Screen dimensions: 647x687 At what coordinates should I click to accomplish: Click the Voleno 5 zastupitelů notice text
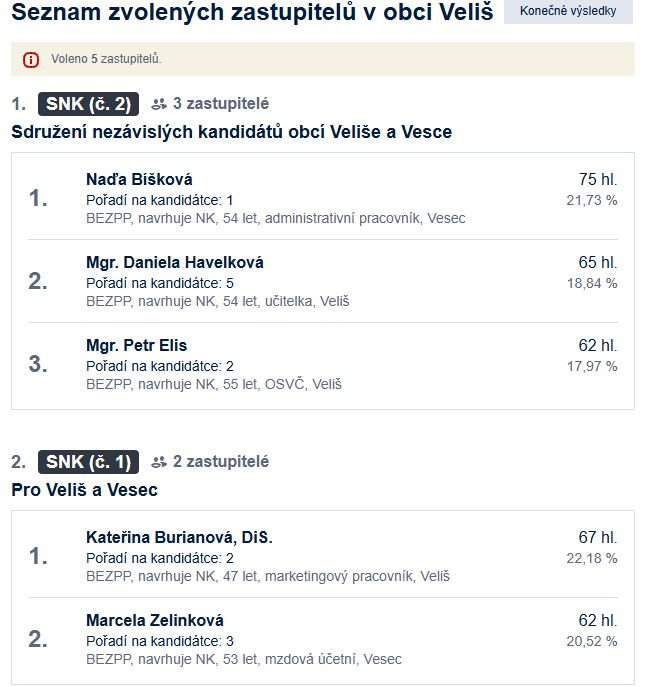click(106, 59)
